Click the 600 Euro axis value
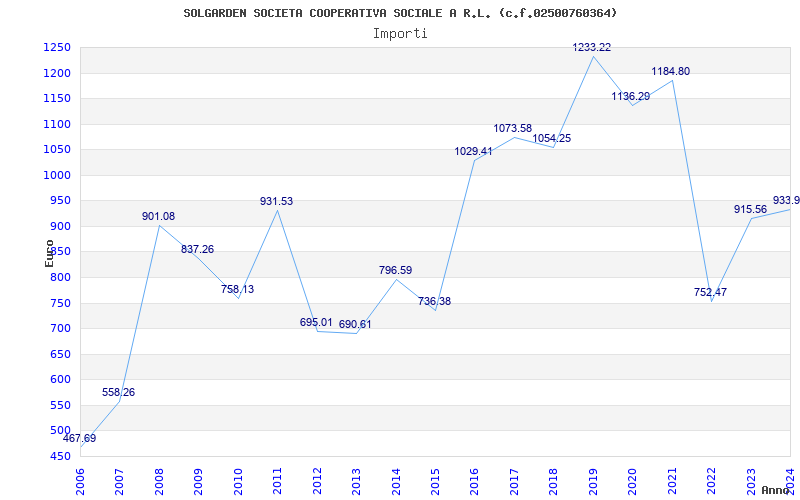The image size is (800, 500). click(60, 380)
